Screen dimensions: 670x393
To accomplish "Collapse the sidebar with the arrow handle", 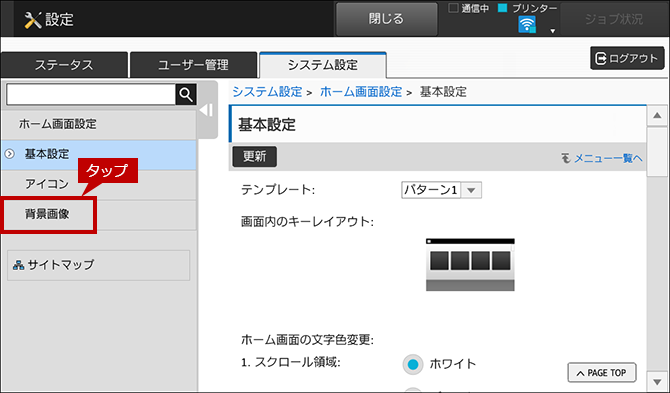I will [x=207, y=110].
